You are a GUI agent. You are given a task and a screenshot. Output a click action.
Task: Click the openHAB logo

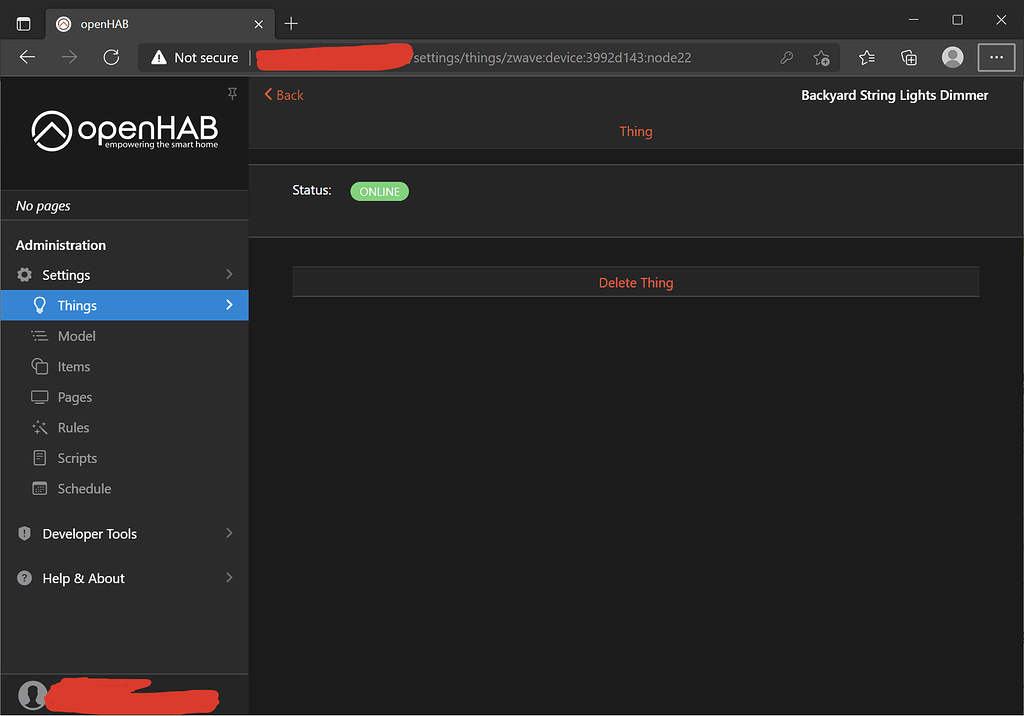[x=124, y=129]
